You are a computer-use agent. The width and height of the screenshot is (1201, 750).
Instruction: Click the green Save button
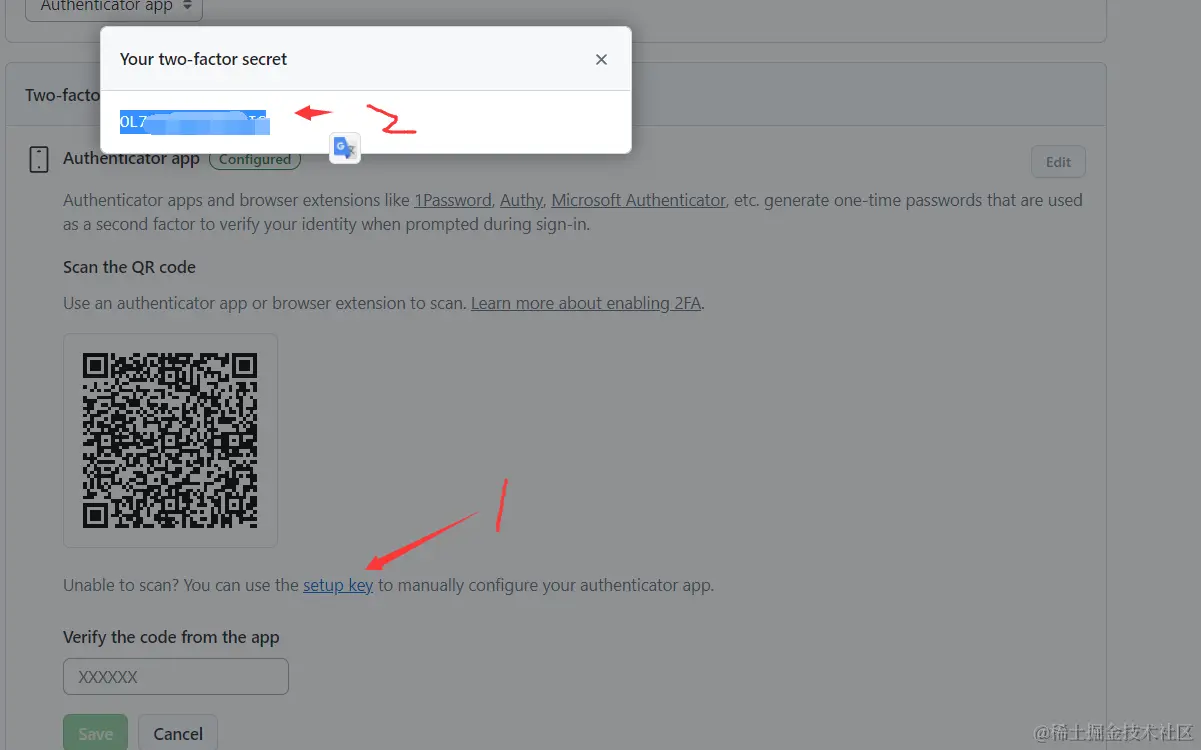(x=95, y=733)
